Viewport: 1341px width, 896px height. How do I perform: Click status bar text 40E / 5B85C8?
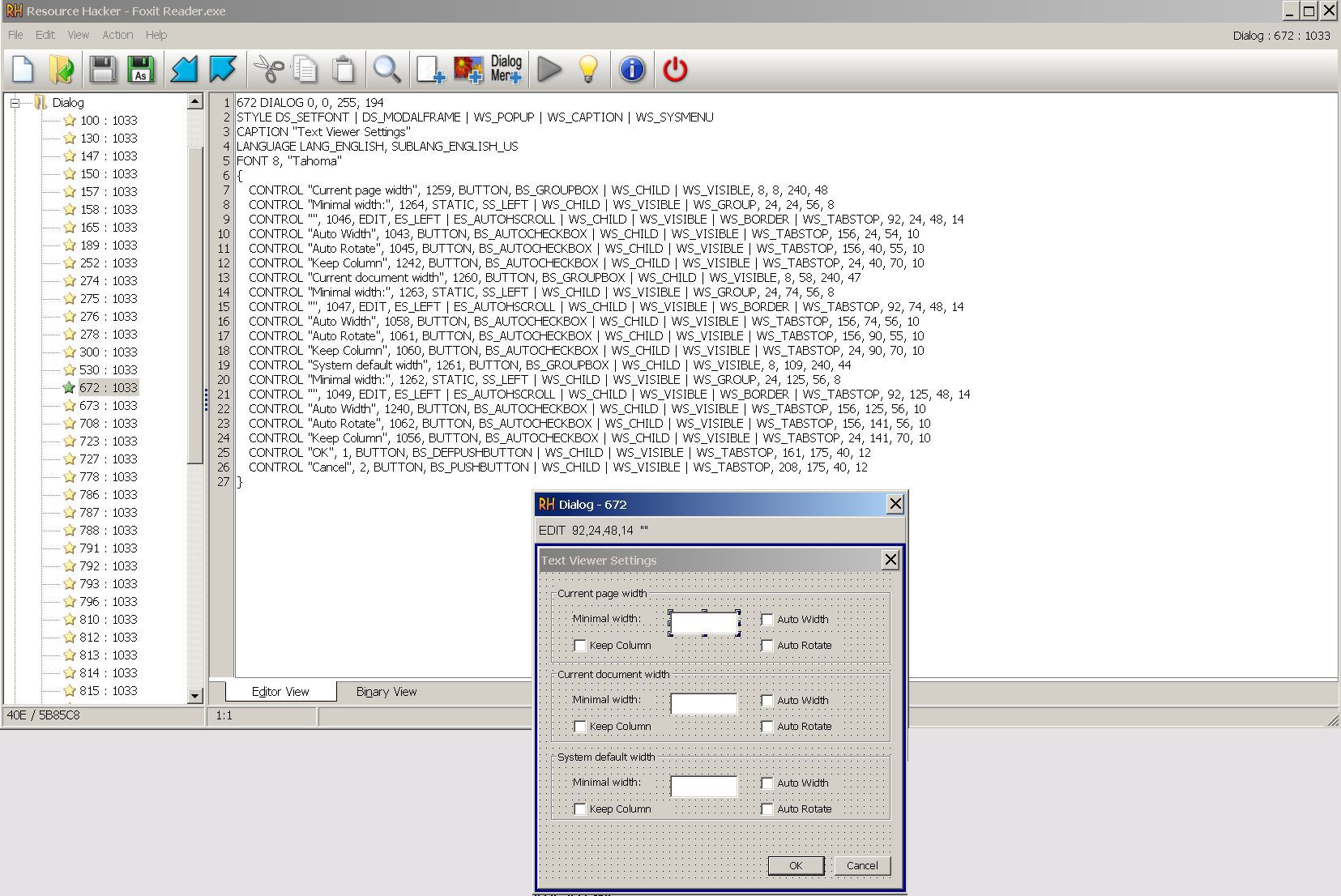click(x=44, y=715)
